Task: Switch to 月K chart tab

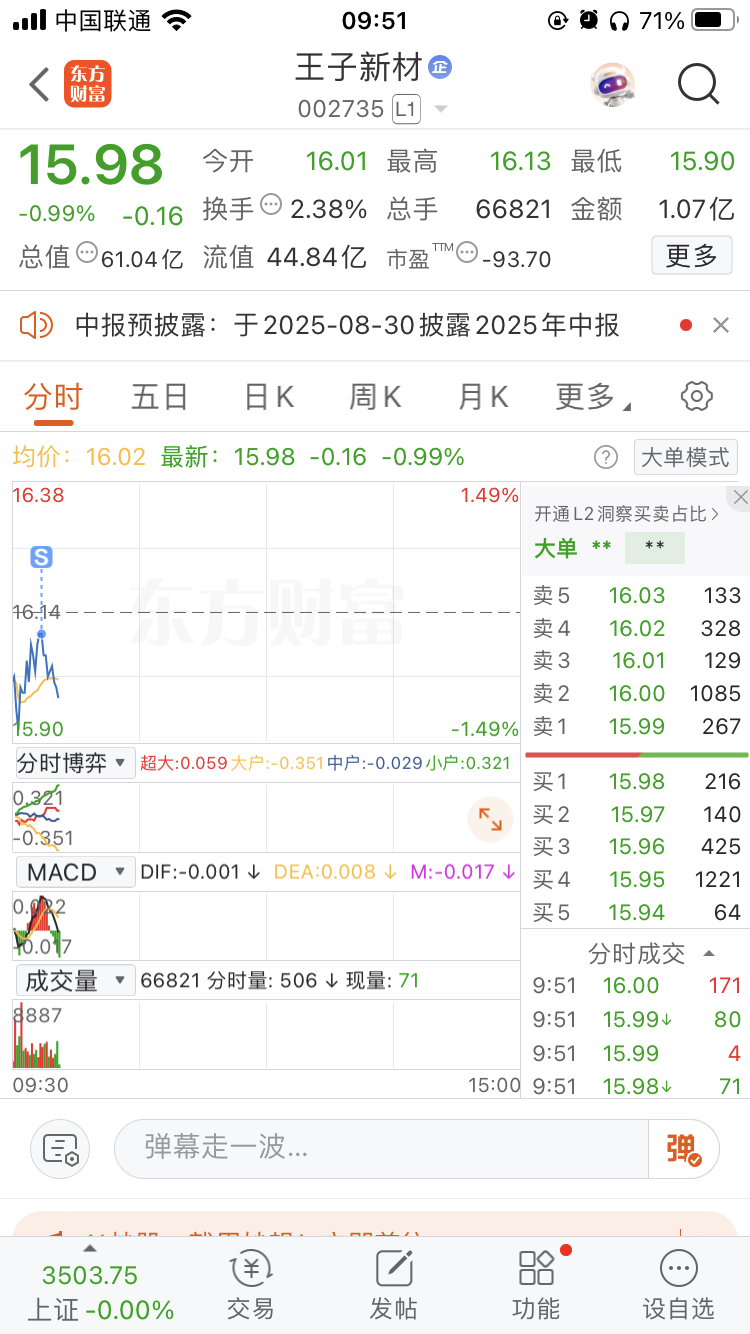Action: tap(483, 397)
